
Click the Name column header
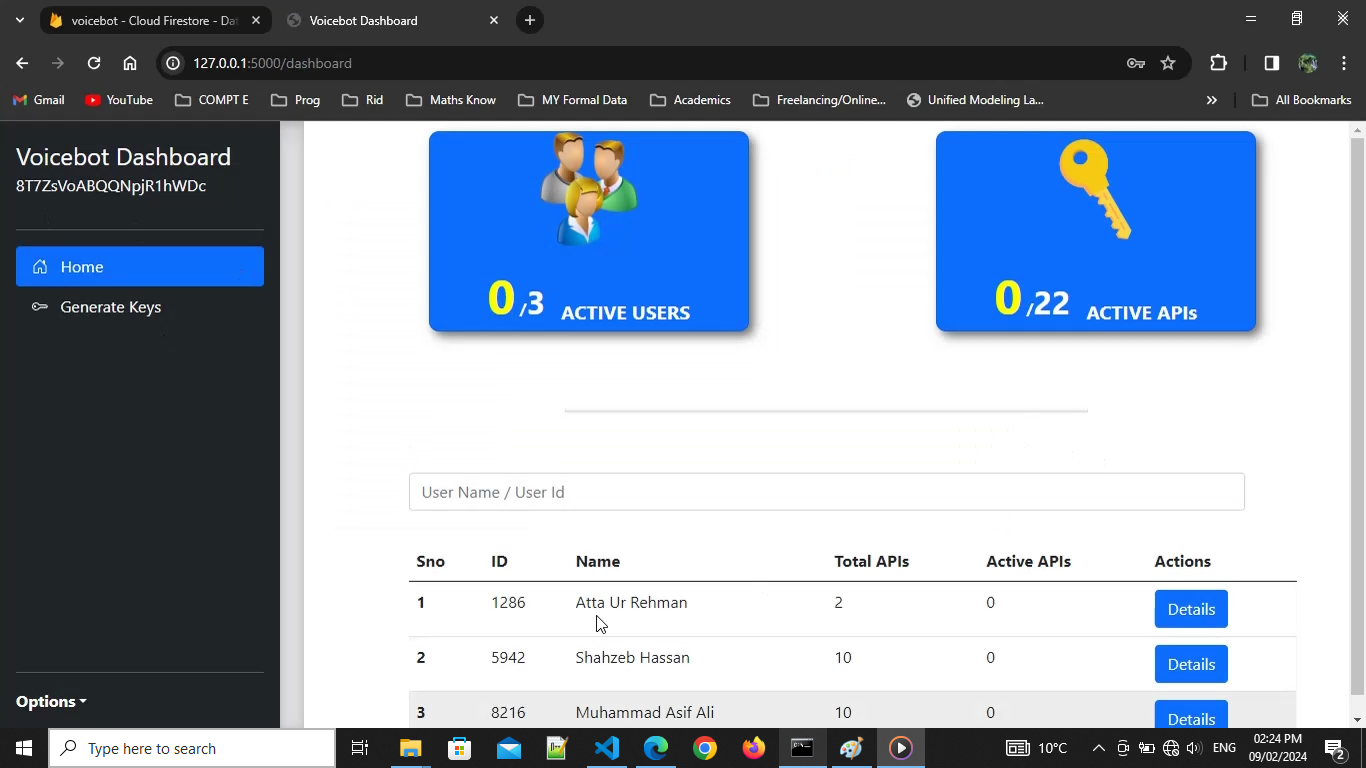598,562
